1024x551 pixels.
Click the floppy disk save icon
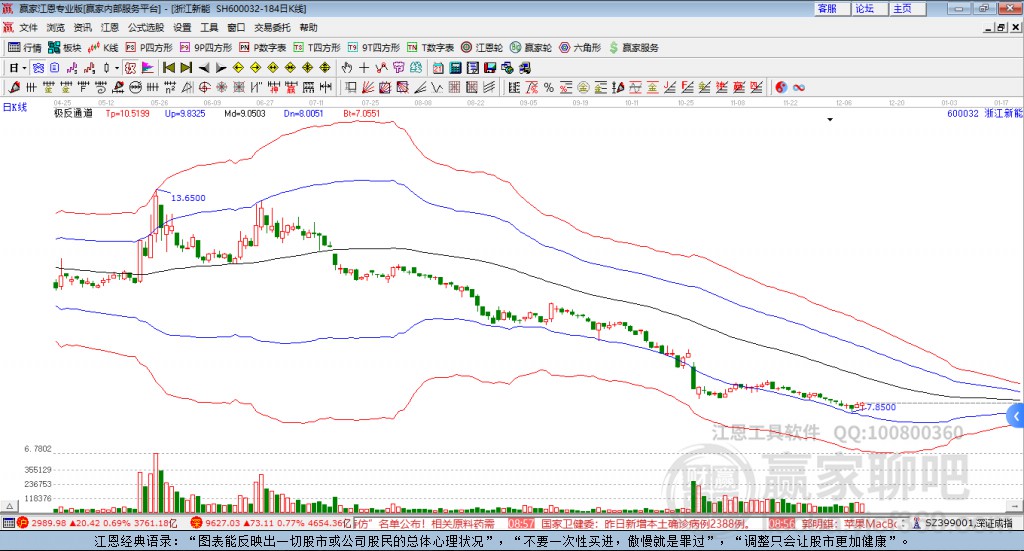[x=490, y=68]
